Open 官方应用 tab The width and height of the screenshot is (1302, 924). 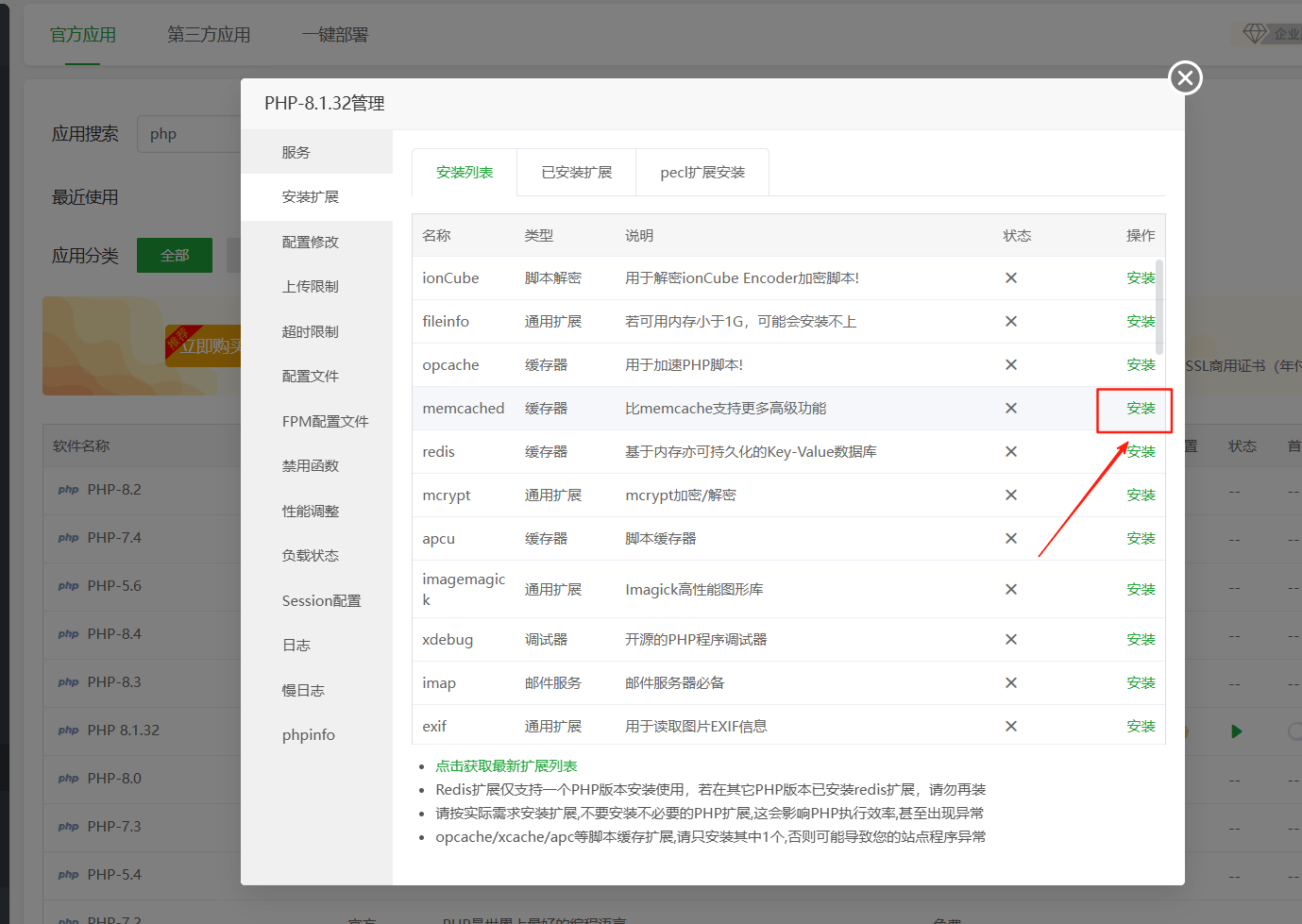(83, 35)
